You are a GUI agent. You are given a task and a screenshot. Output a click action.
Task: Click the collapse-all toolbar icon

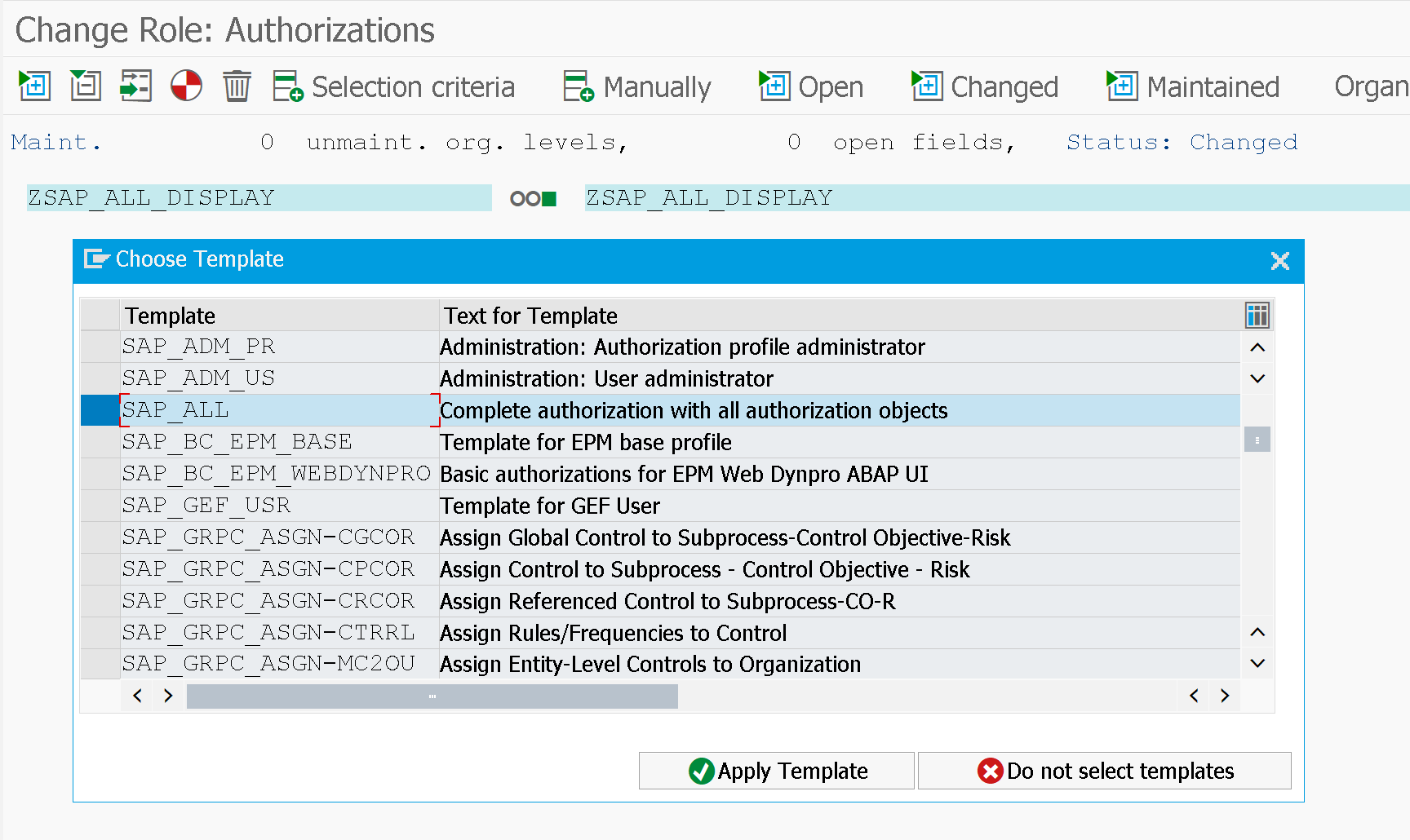(x=86, y=86)
